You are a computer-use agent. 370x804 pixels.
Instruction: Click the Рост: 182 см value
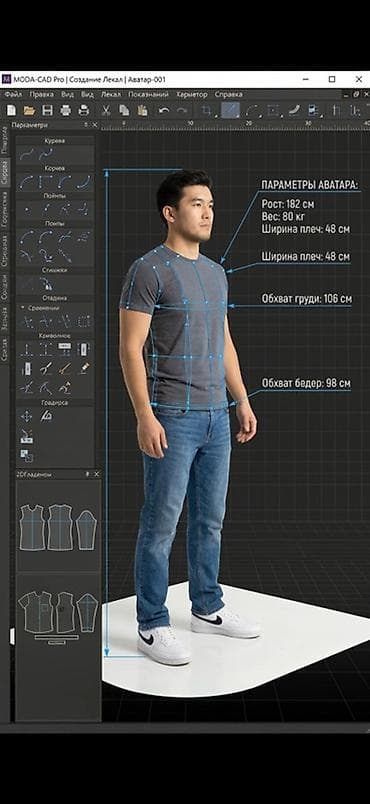(287, 204)
